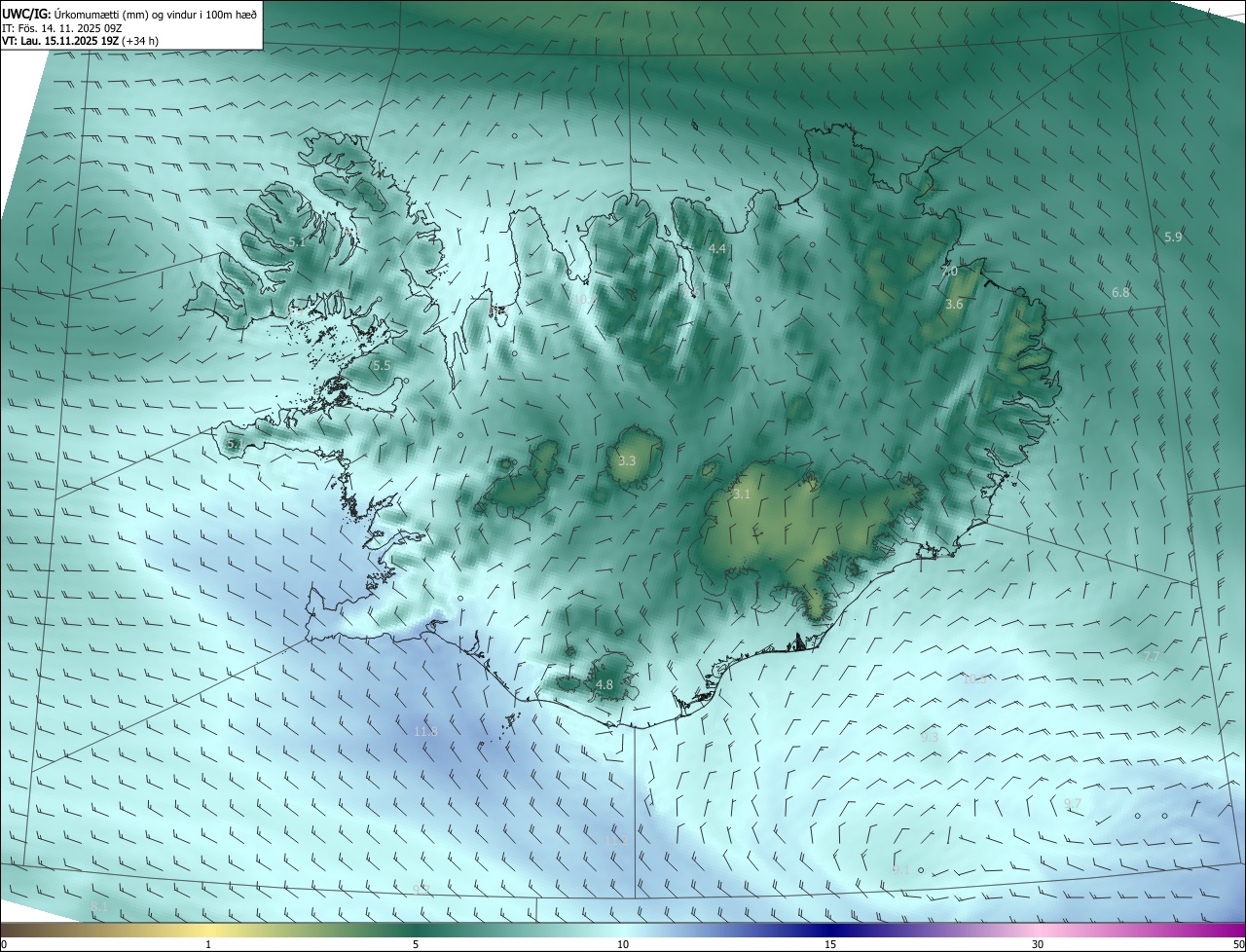
Task: Click the 3.1 value on Vatnajökull glacier
Action: click(x=742, y=494)
